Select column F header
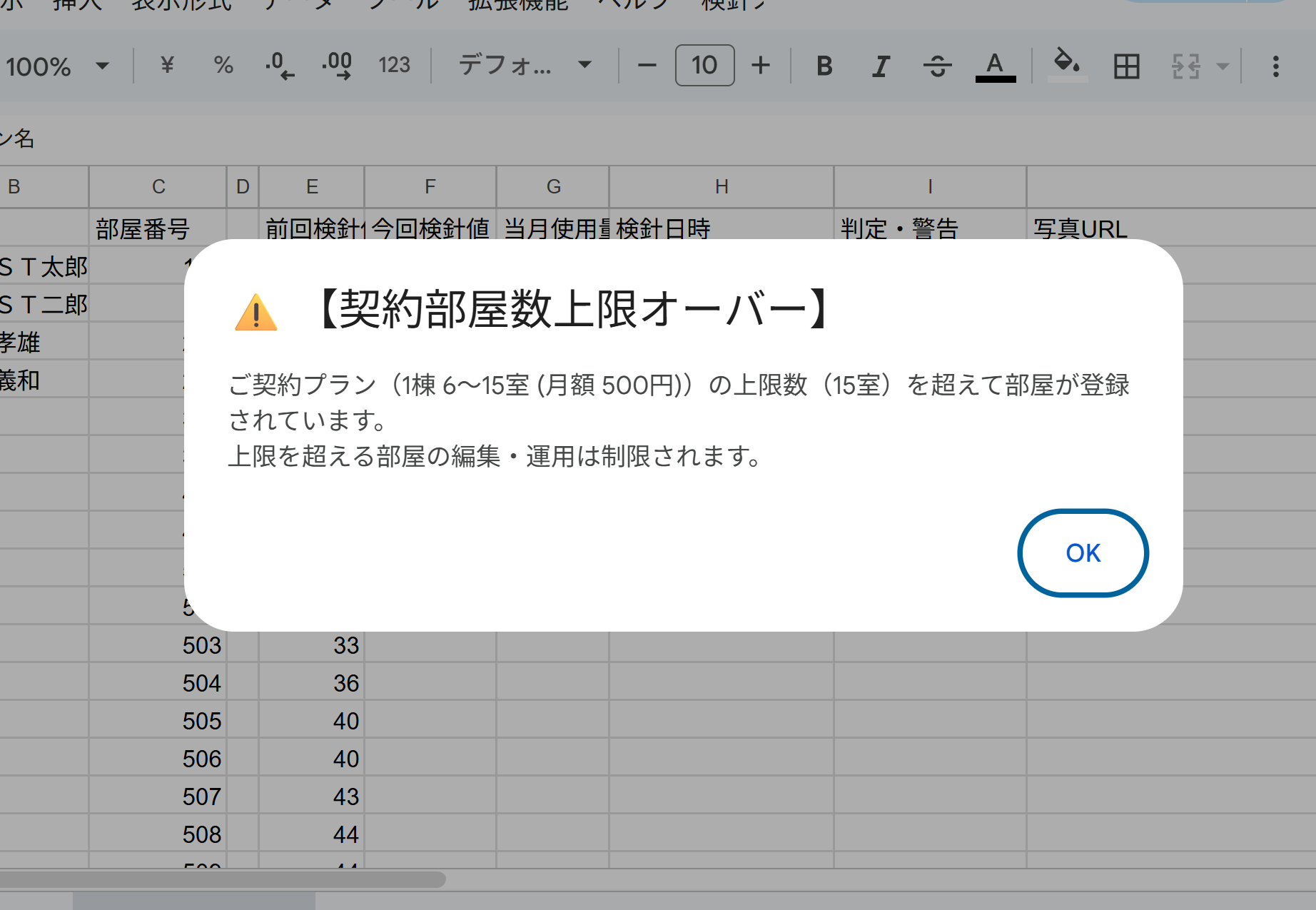This screenshot has height=910, width=1316. (430, 187)
